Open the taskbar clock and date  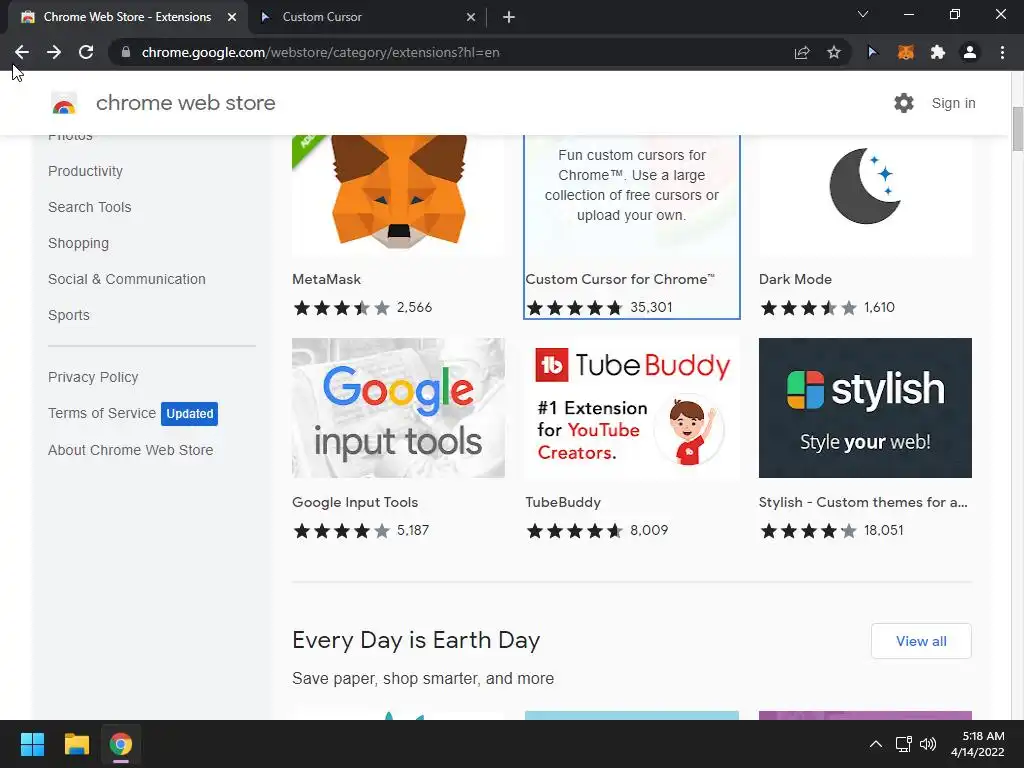click(978, 744)
